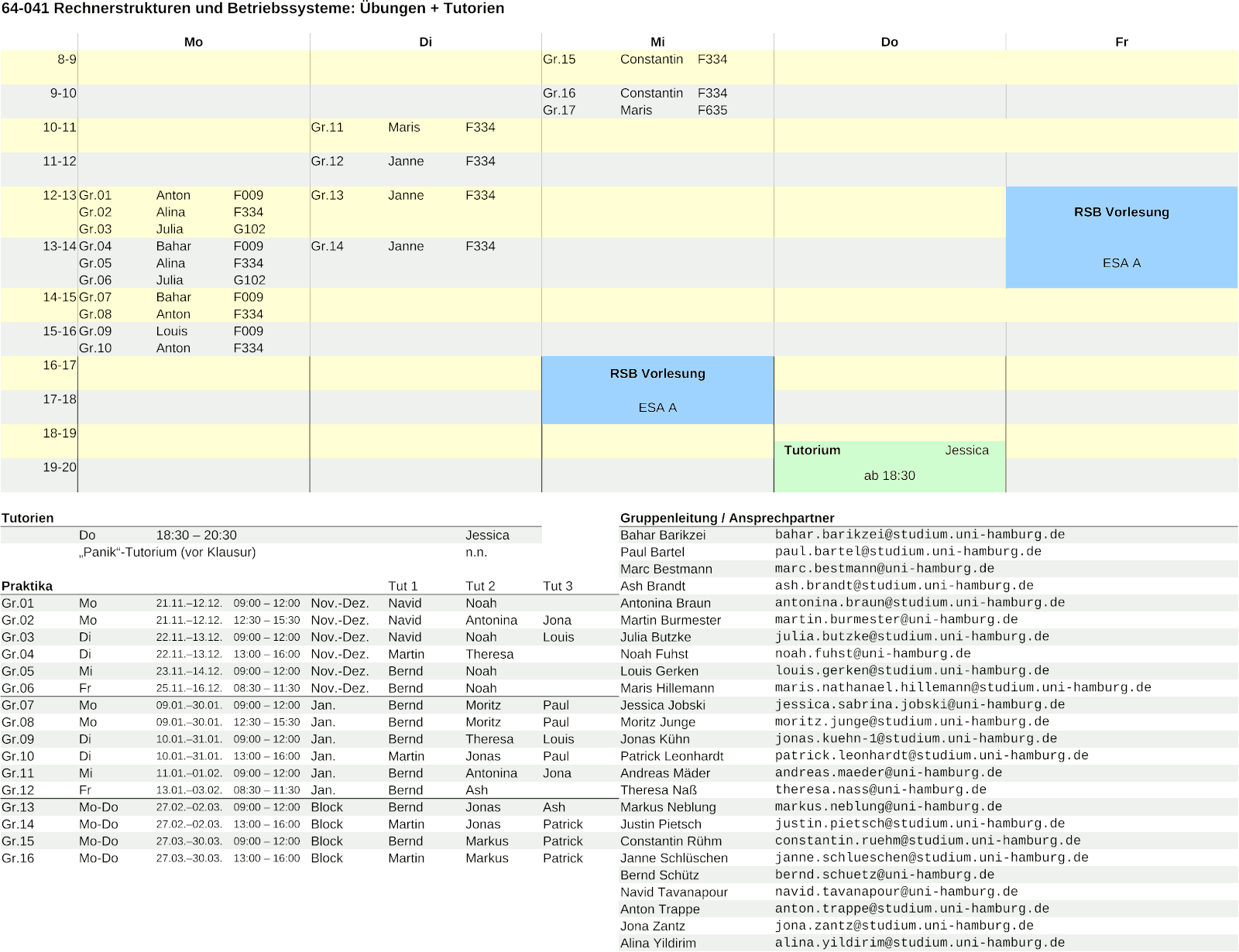
Task: Open email jonas.kuehn-1@studium.uni-hamburg.de
Action: click(x=916, y=739)
